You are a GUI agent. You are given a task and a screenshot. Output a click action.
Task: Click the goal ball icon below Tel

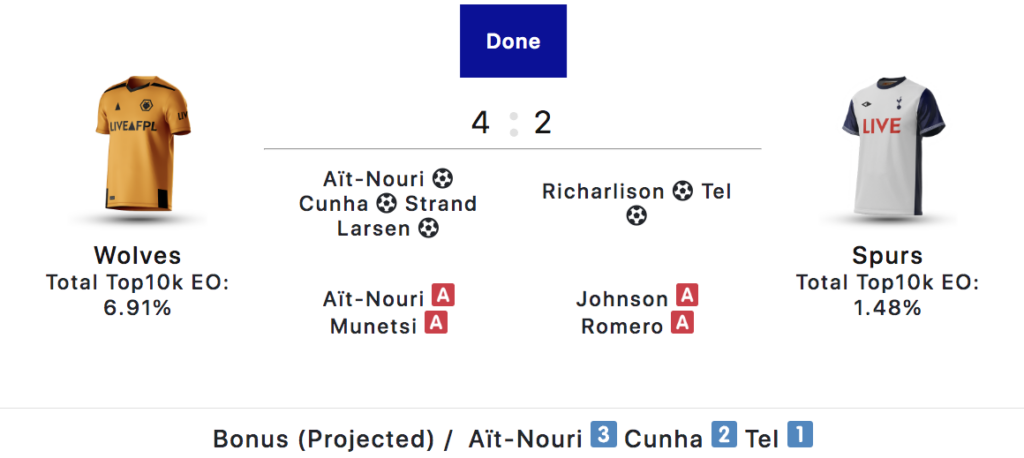coord(636,216)
